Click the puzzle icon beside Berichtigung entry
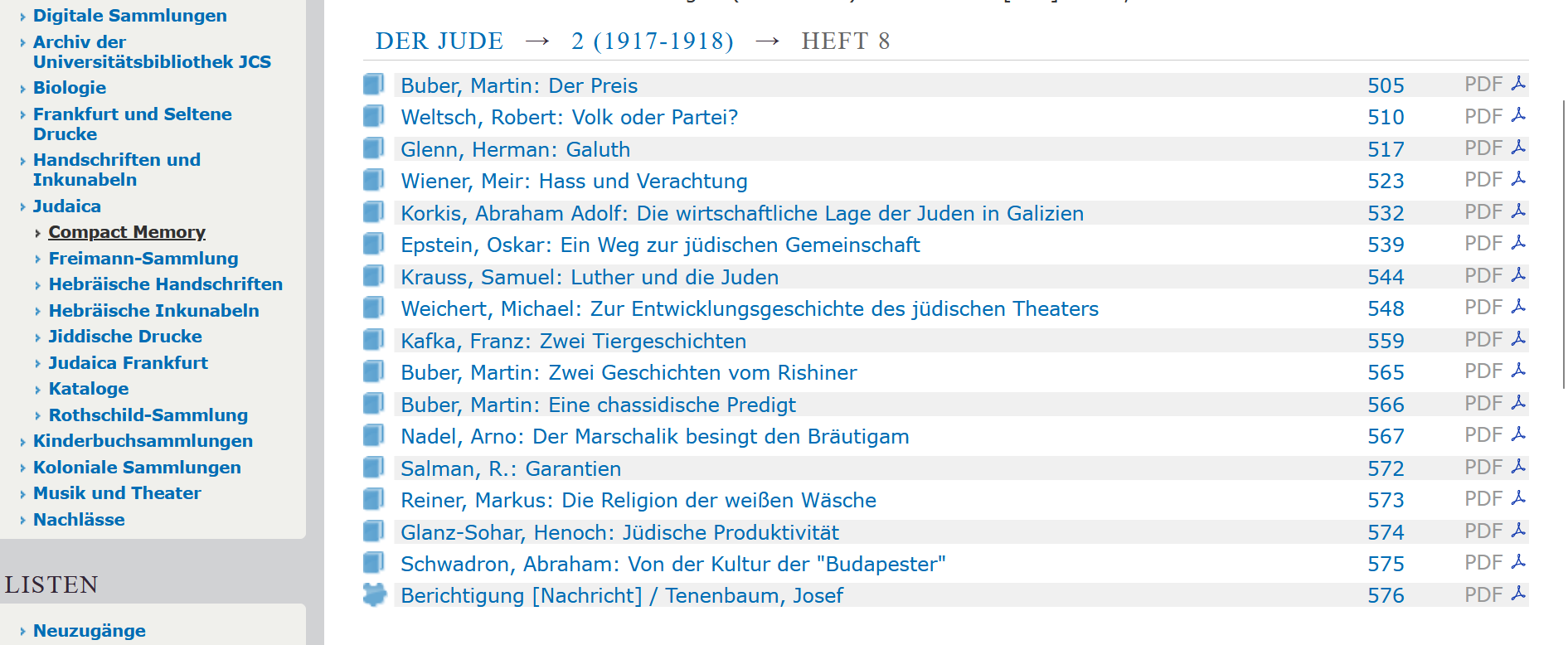 (375, 595)
